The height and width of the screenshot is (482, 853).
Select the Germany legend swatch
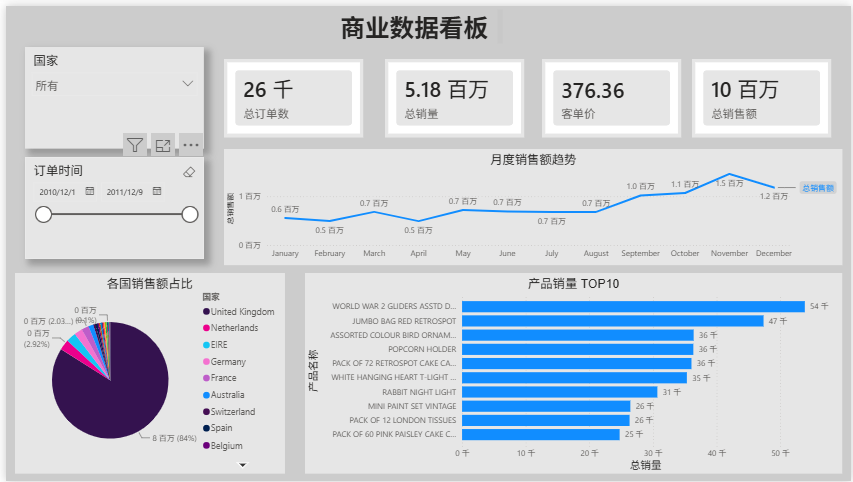point(206,362)
